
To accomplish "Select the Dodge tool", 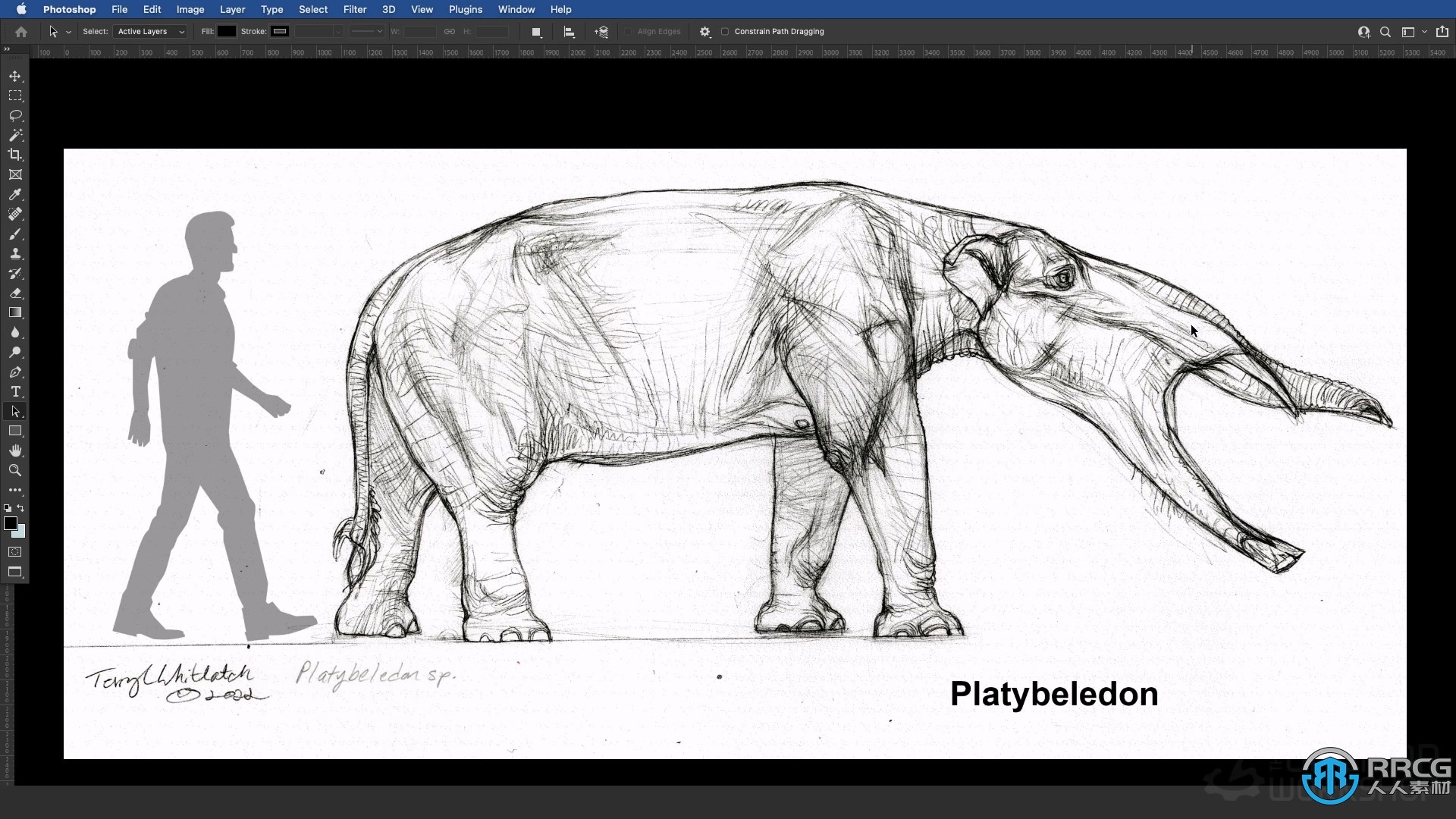I will coord(15,353).
